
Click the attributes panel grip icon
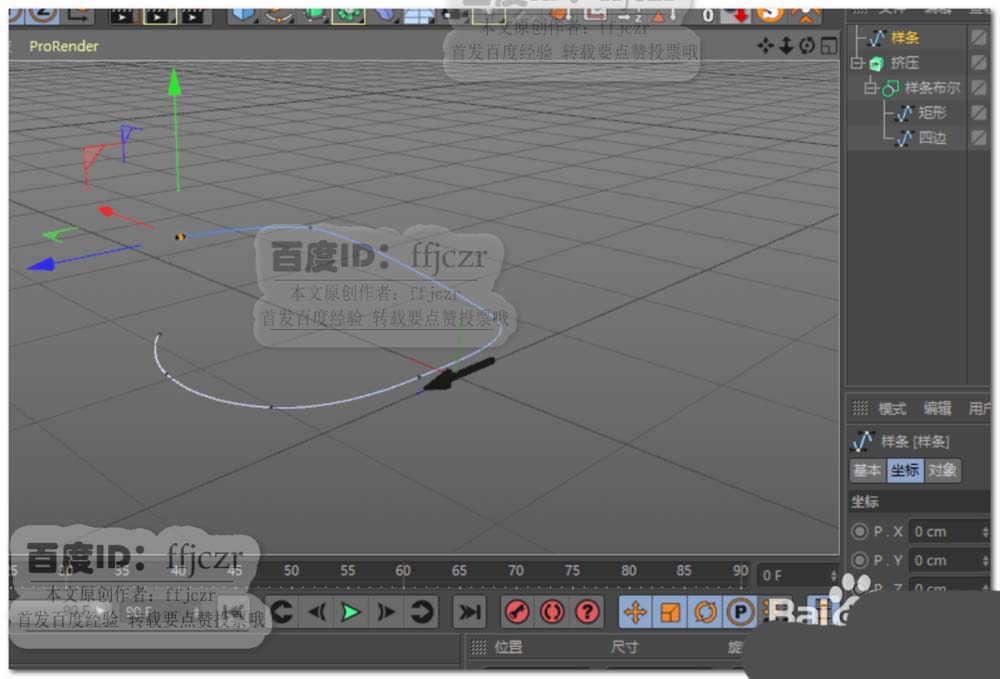pyautogui.click(x=860, y=408)
